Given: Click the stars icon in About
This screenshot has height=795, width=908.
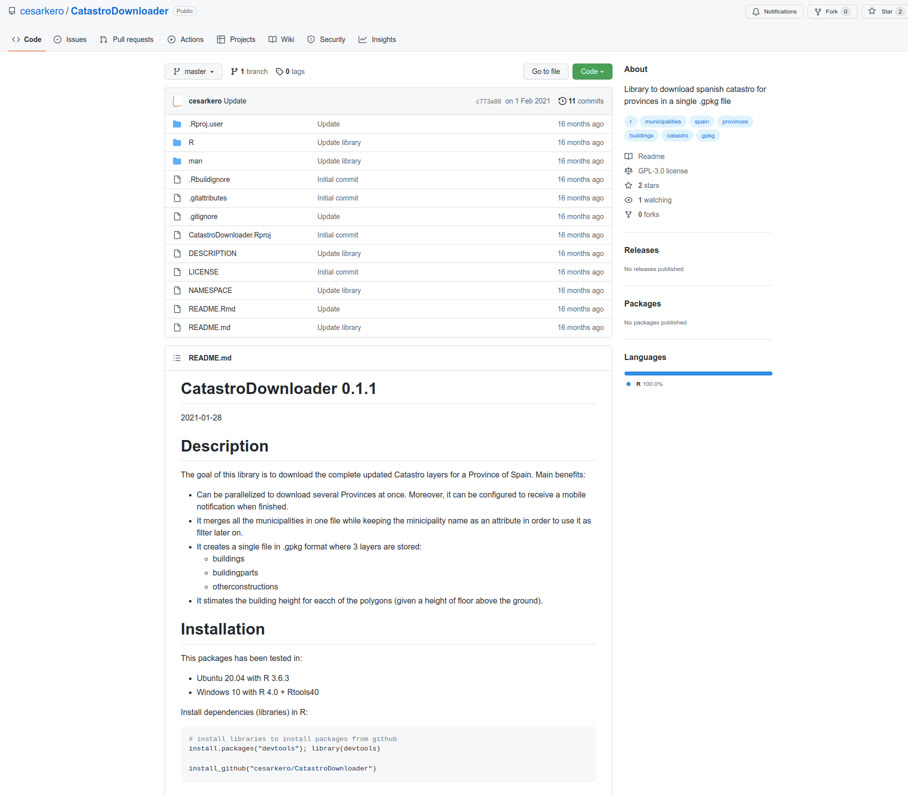Looking at the screenshot, I should coord(628,185).
